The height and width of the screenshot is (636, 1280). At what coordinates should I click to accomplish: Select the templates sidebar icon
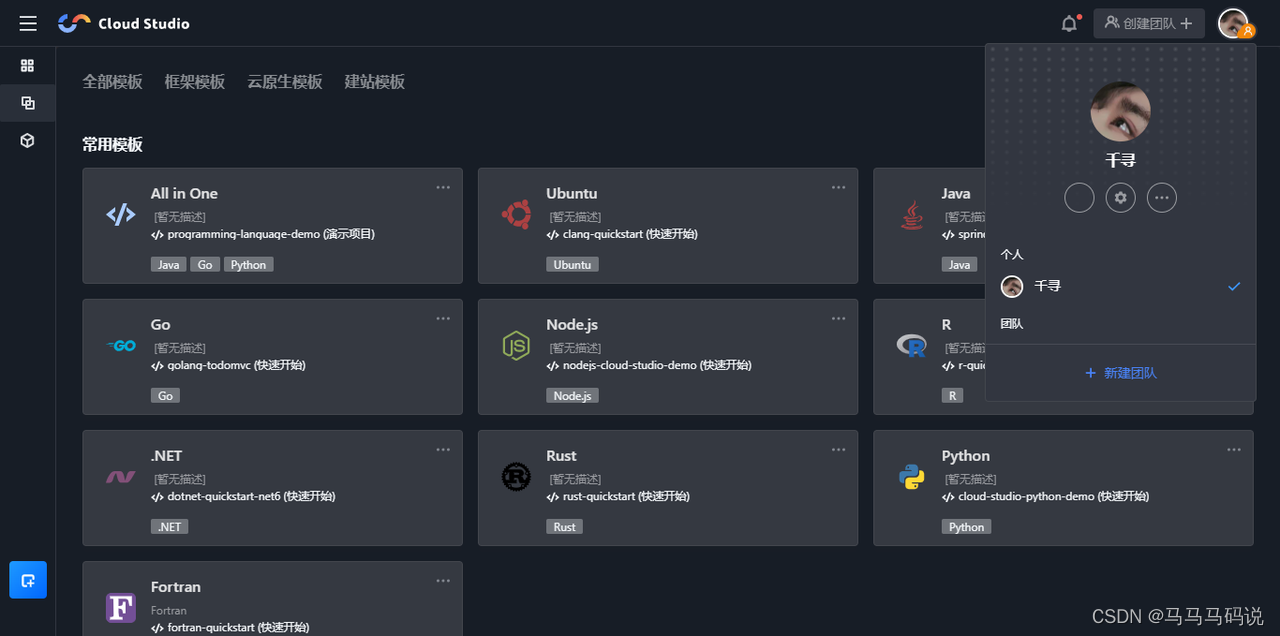(28, 103)
